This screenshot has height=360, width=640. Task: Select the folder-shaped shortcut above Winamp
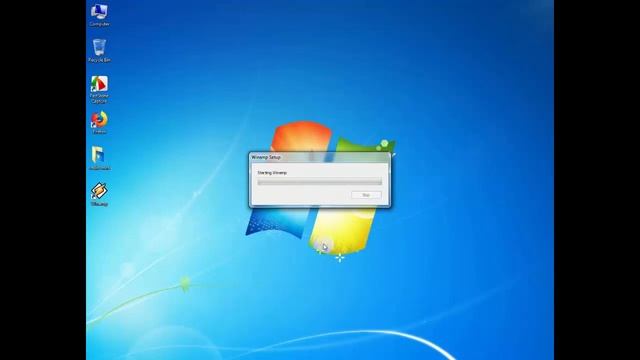(99, 158)
